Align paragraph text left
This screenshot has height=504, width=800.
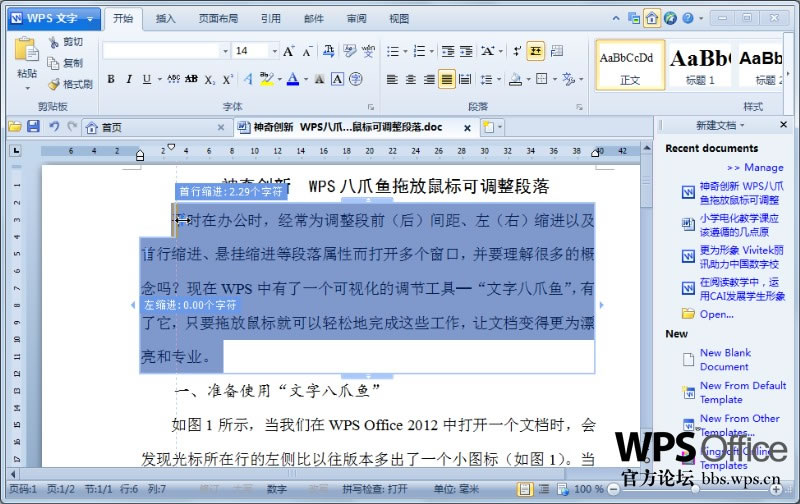pos(392,79)
